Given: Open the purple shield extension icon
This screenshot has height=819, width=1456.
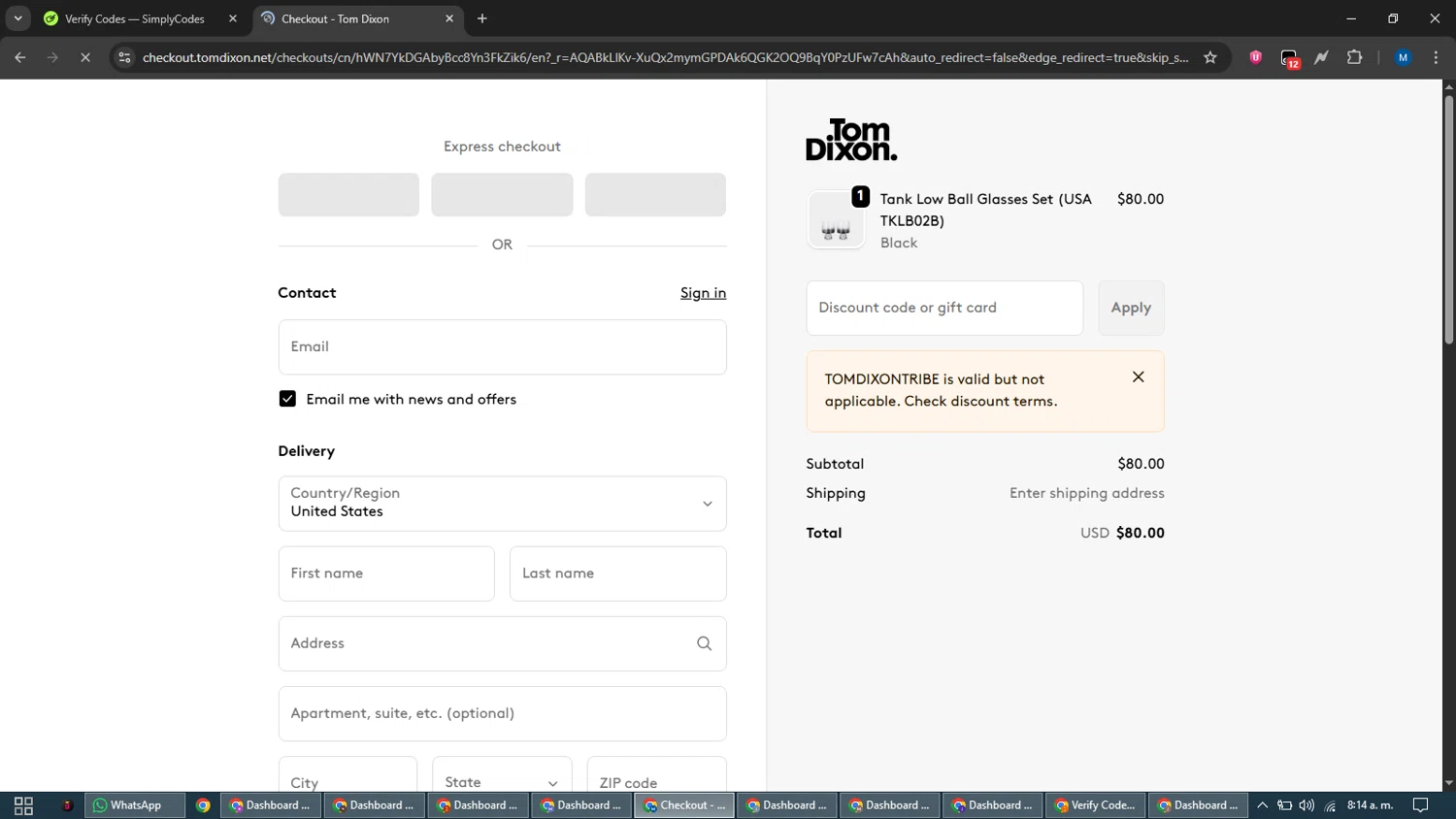Looking at the screenshot, I should pos(1256,57).
